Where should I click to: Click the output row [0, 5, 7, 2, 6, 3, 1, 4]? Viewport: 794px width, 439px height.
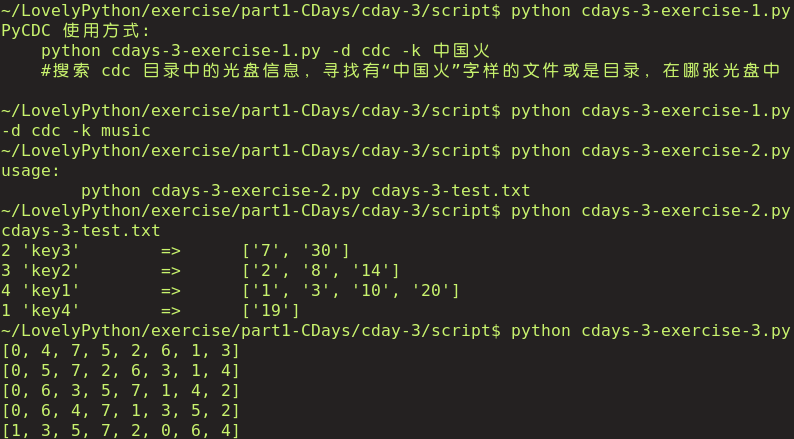coord(120,371)
